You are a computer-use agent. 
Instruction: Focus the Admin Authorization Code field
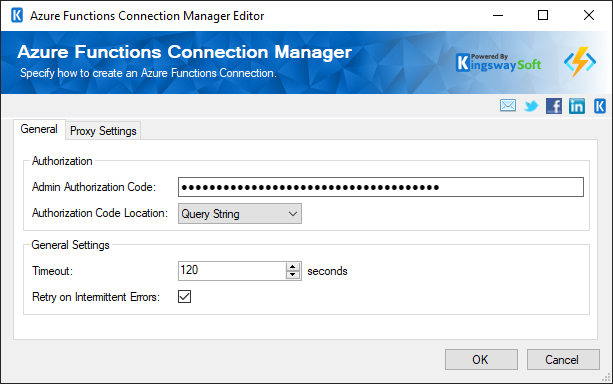(381, 187)
